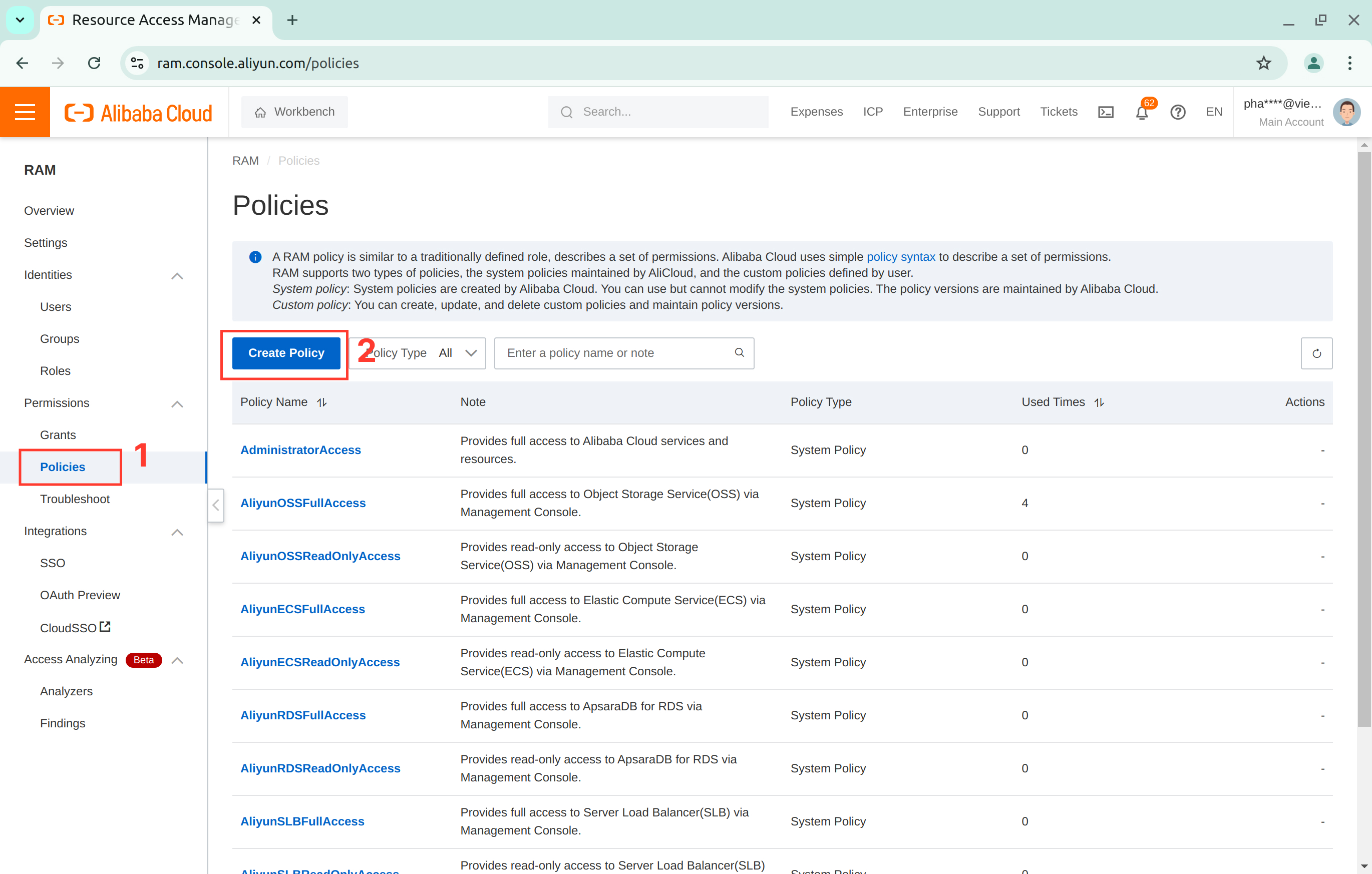Open Findings page
This screenshot has width=1372, height=874.
[63, 723]
